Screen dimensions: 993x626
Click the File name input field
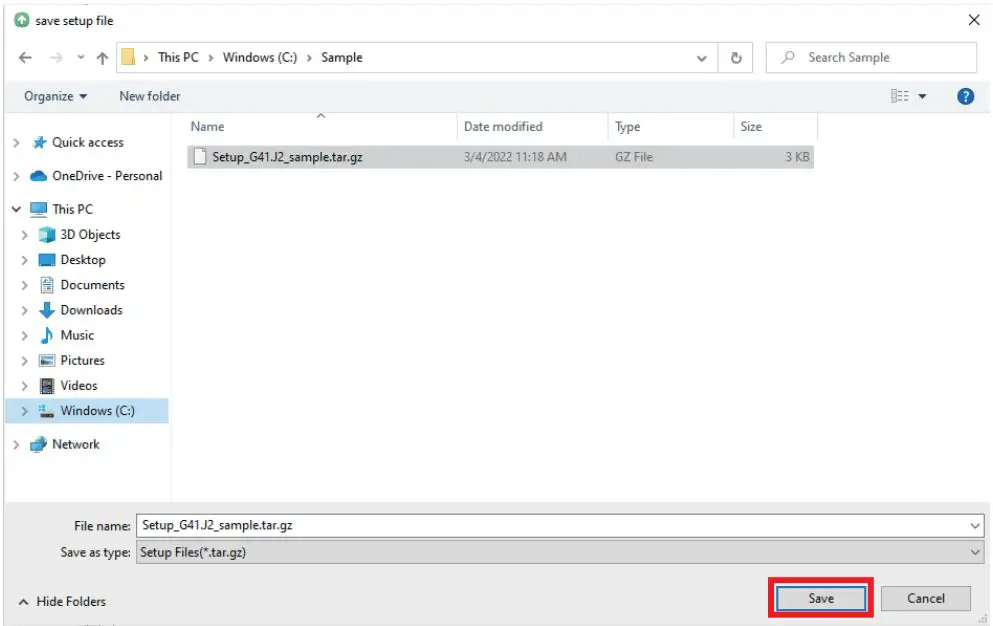point(552,526)
